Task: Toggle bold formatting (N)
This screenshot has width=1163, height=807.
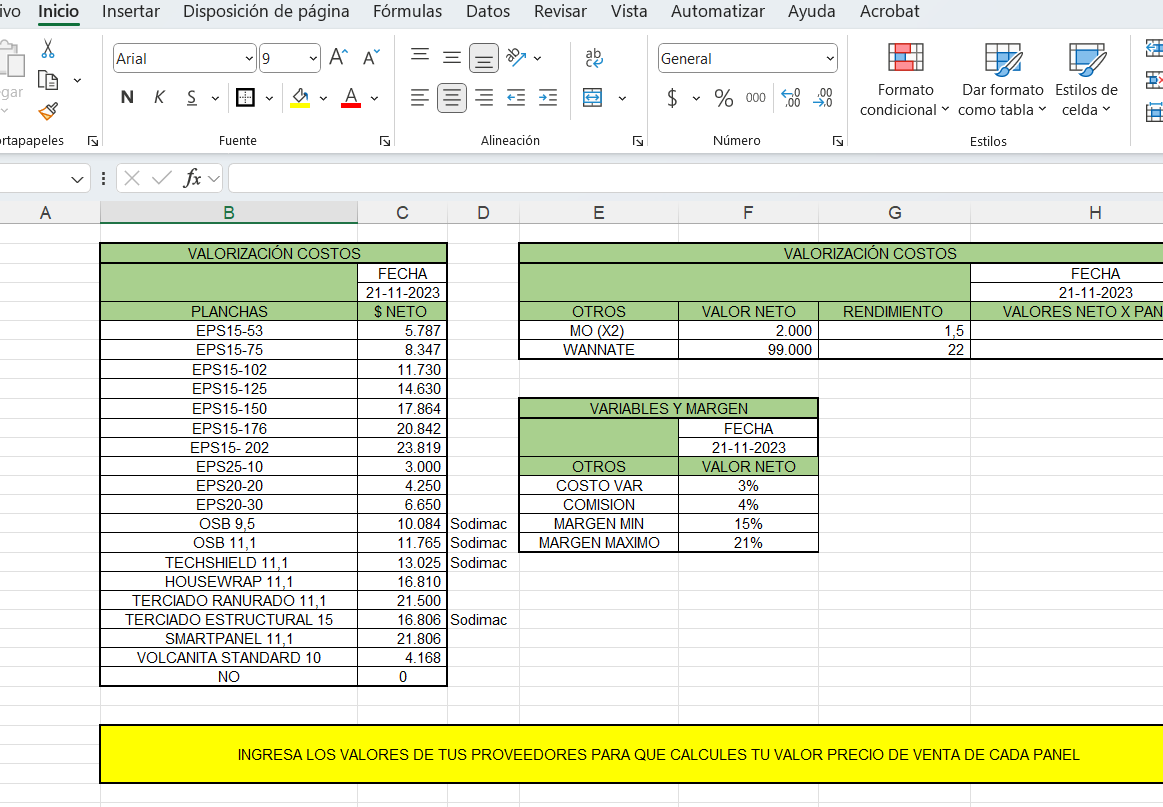Action: point(127,97)
